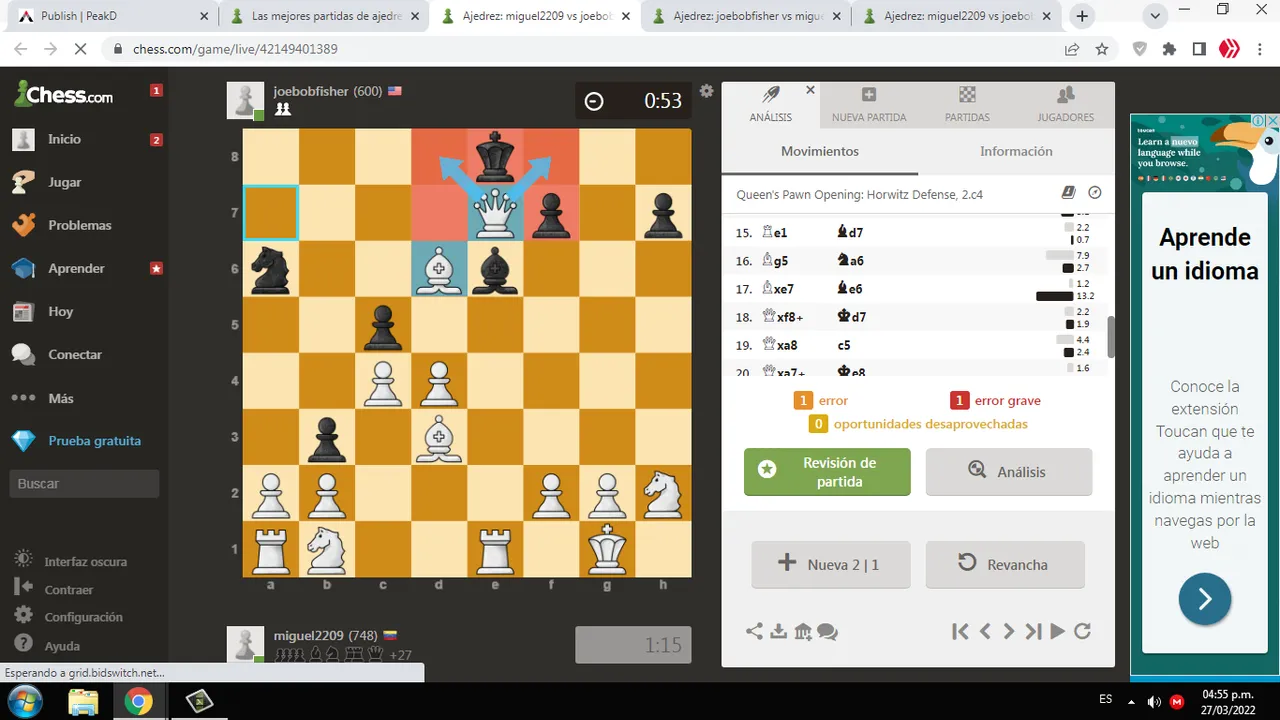Viewport: 1280px width, 720px height.
Task: Open Configuración settings
Action: coord(83,617)
